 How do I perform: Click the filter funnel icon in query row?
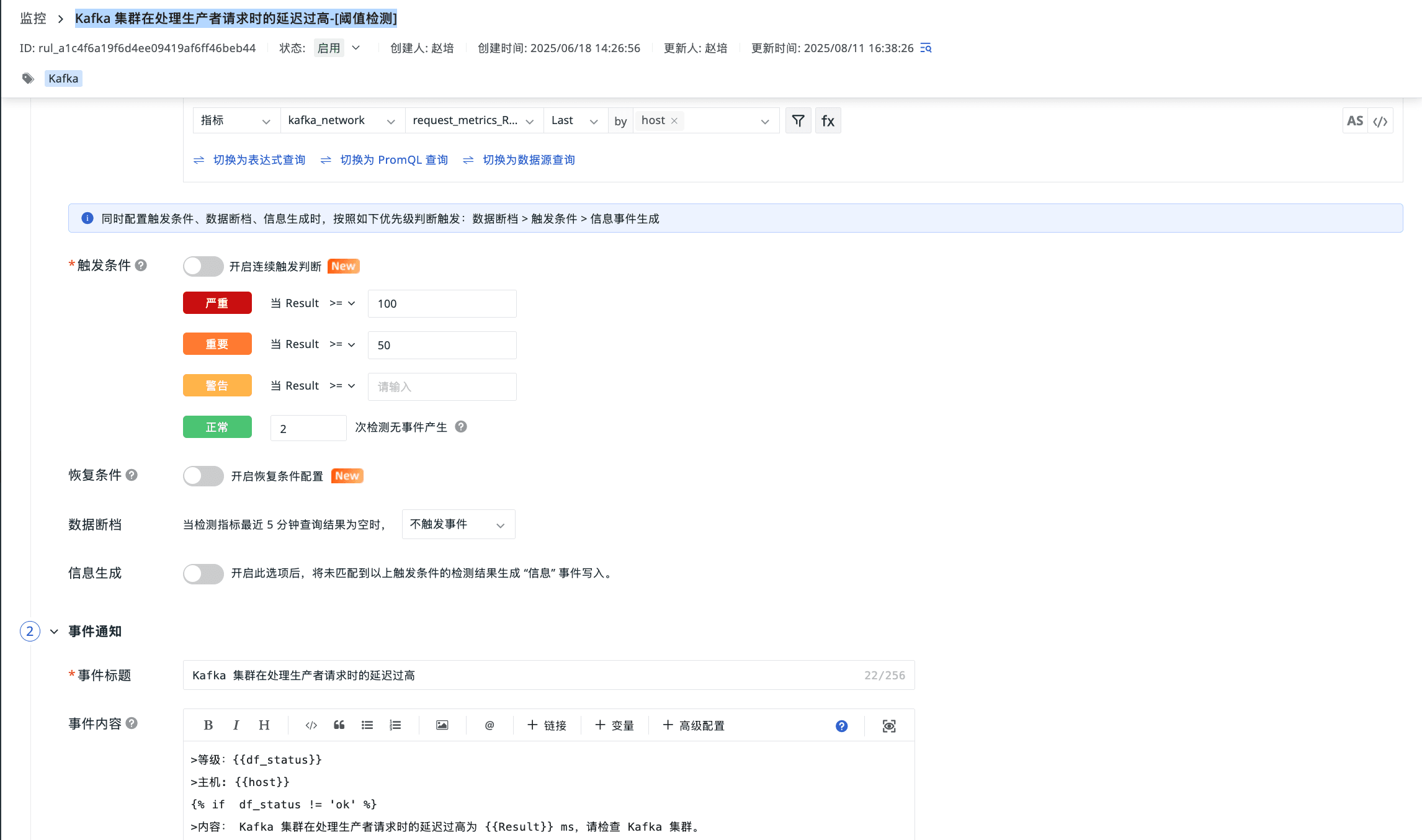click(798, 120)
